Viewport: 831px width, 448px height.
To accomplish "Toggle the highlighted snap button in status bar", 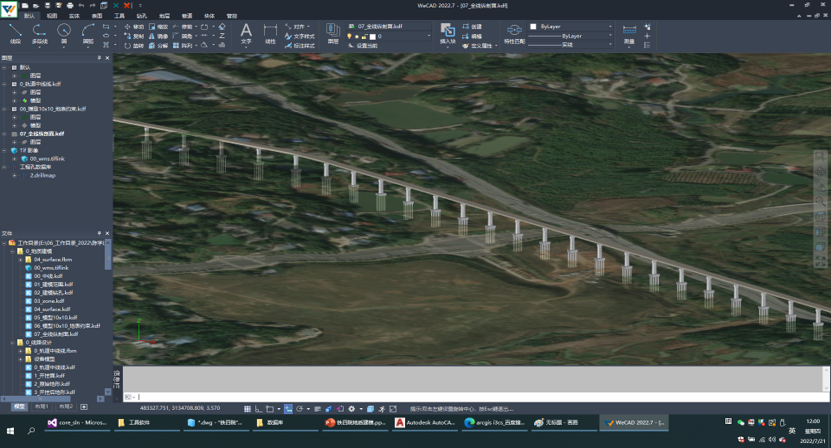I will (x=288, y=409).
